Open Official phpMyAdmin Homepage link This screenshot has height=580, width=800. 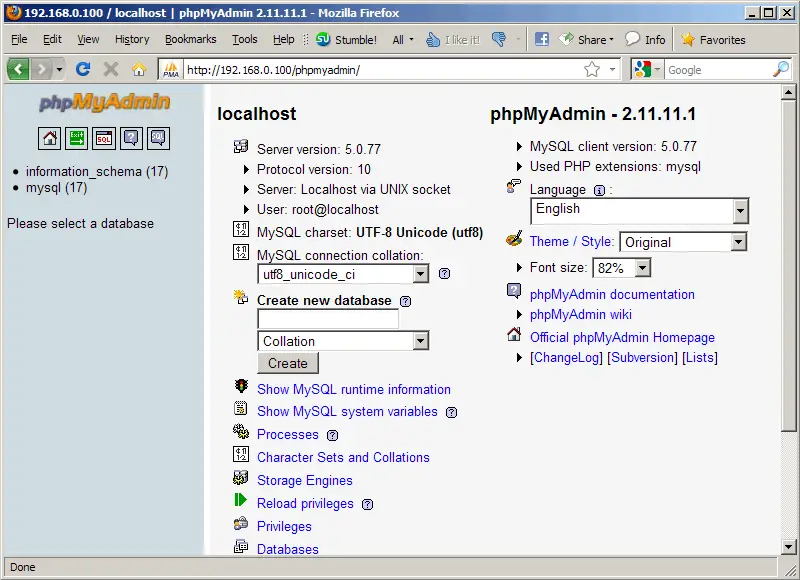tap(622, 338)
